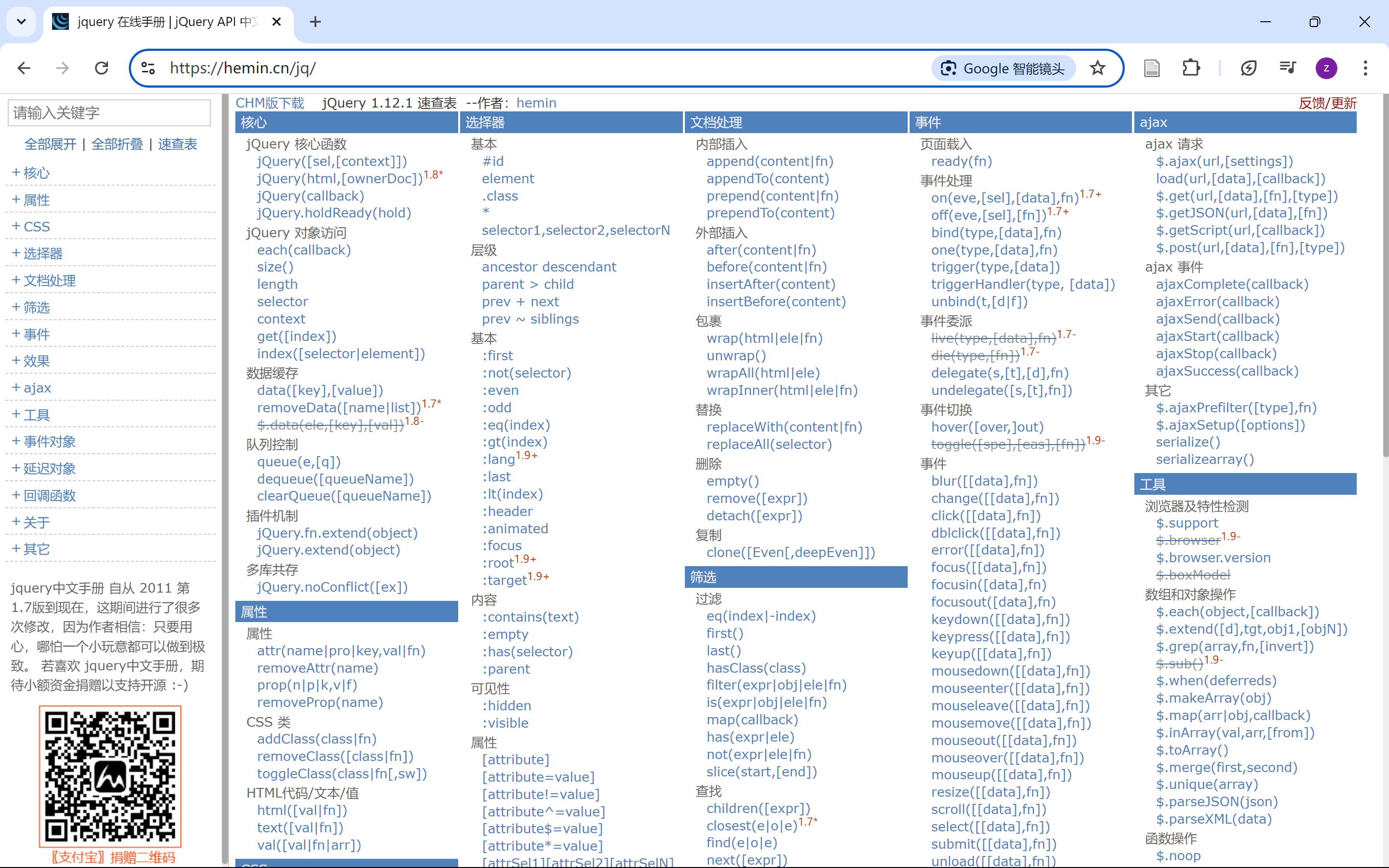Image resolution: width=1389 pixels, height=868 pixels.
Task: Close the jquery 在线手册 tab
Action: pos(276,22)
